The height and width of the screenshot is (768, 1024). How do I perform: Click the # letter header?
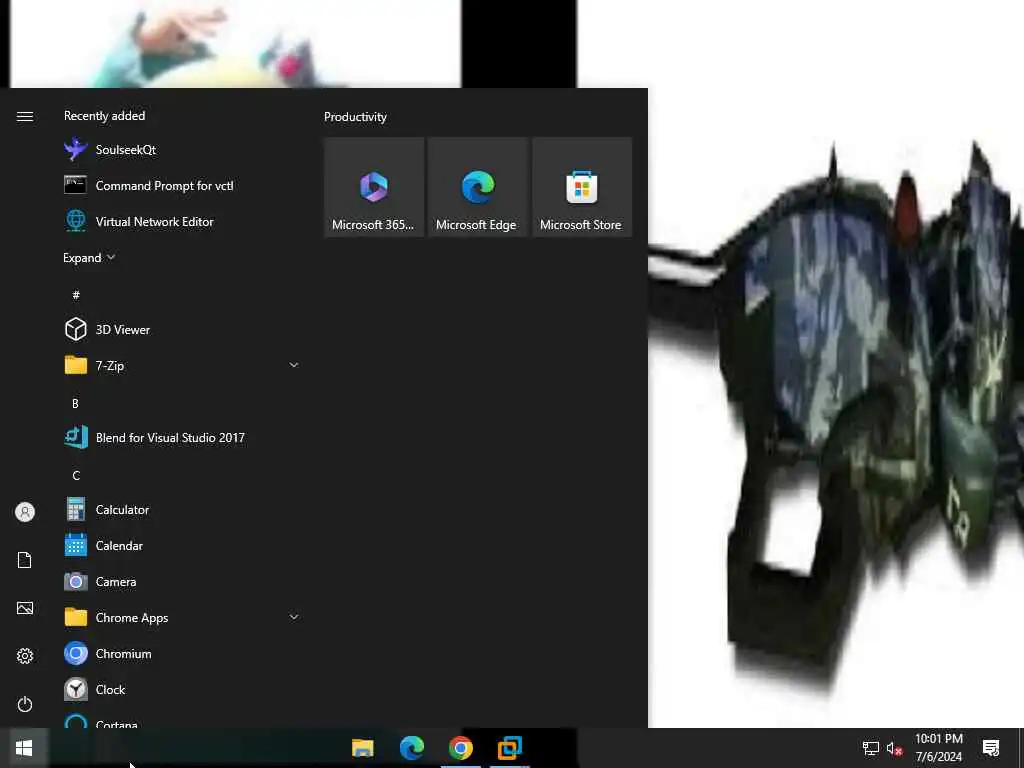pyautogui.click(x=76, y=295)
